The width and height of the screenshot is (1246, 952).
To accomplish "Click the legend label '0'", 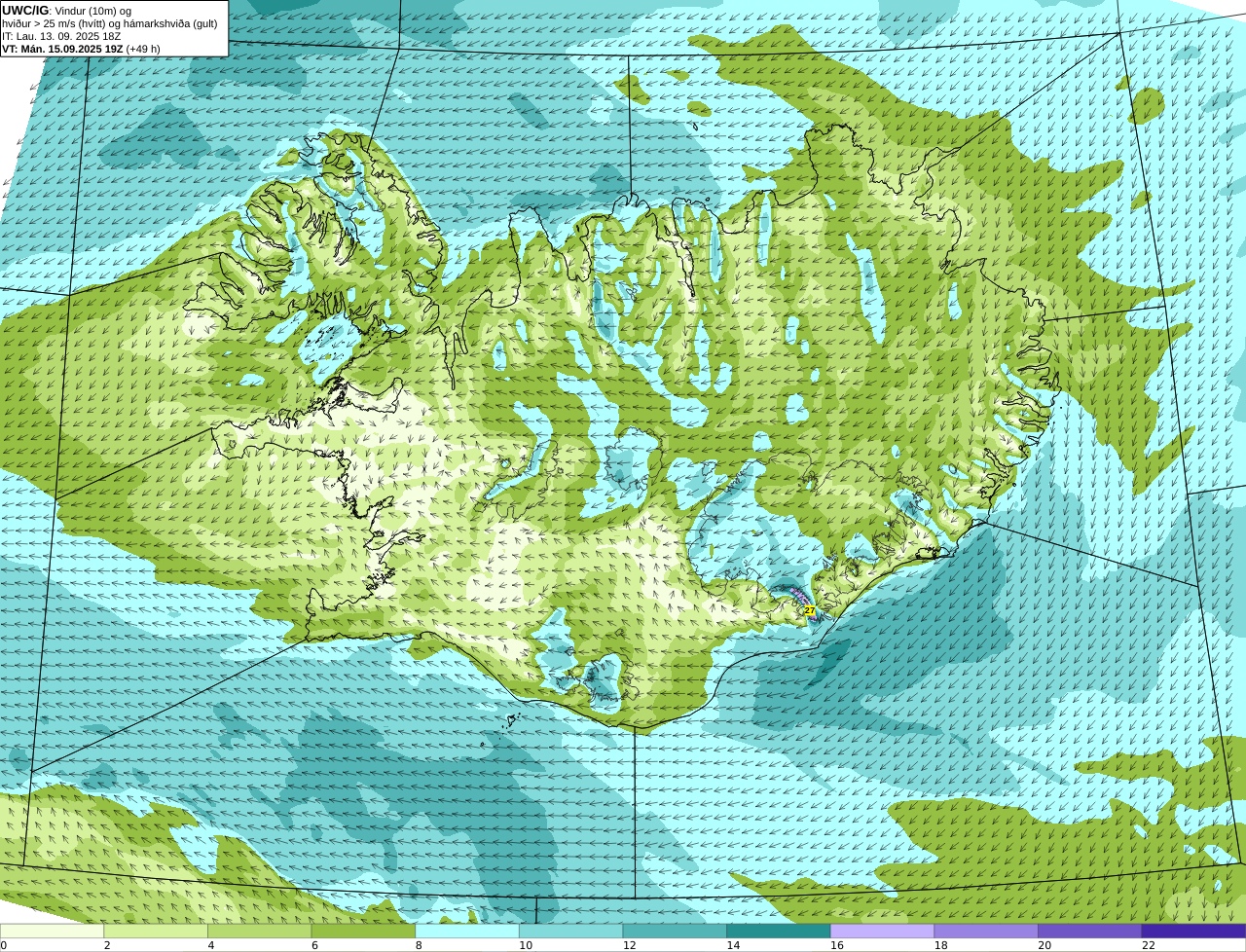I will tap(4, 945).
